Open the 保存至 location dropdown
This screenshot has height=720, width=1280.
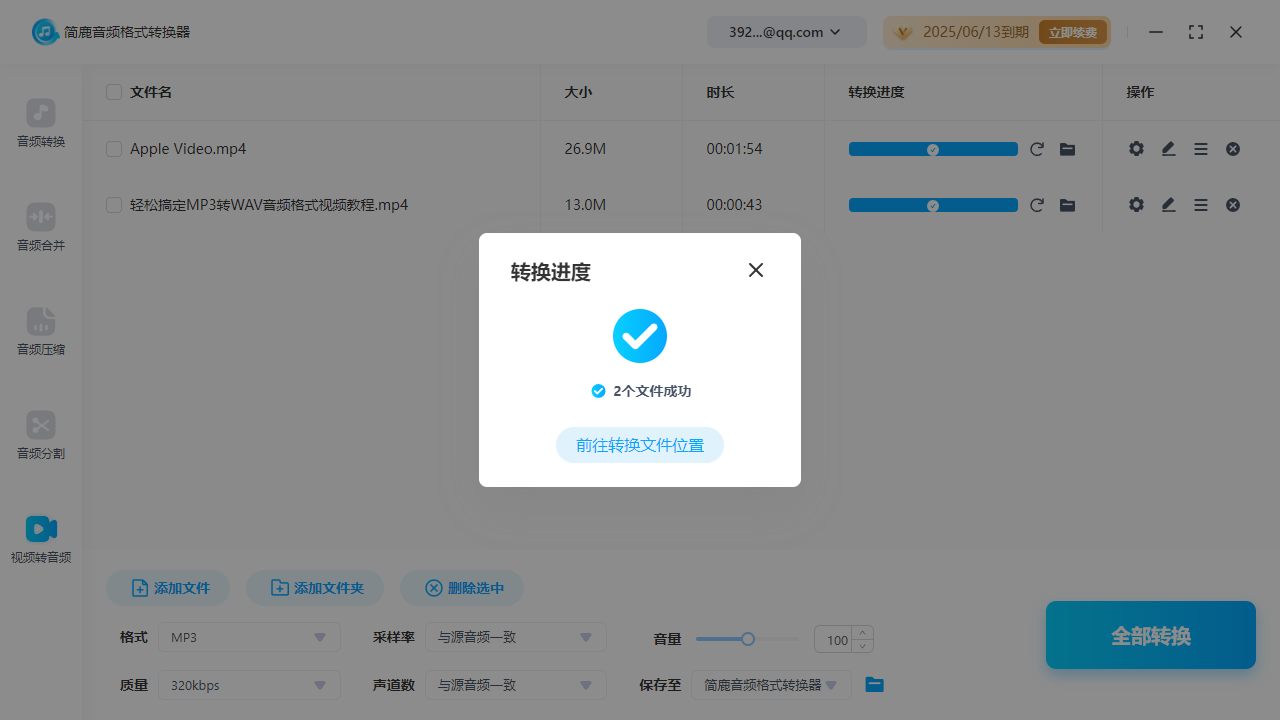point(771,685)
